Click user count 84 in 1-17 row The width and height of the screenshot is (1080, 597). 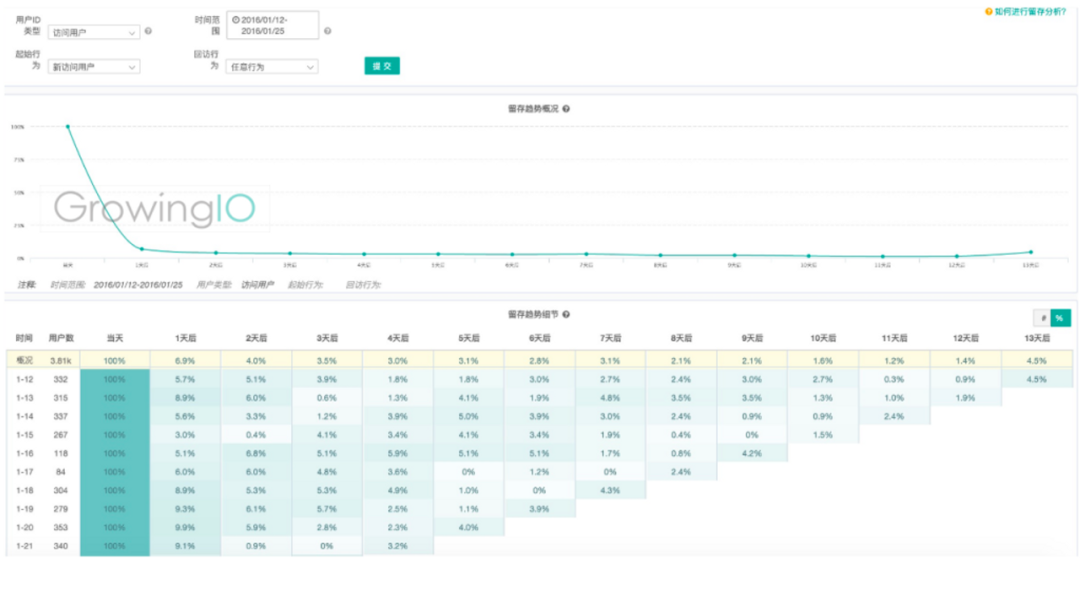click(61, 472)
